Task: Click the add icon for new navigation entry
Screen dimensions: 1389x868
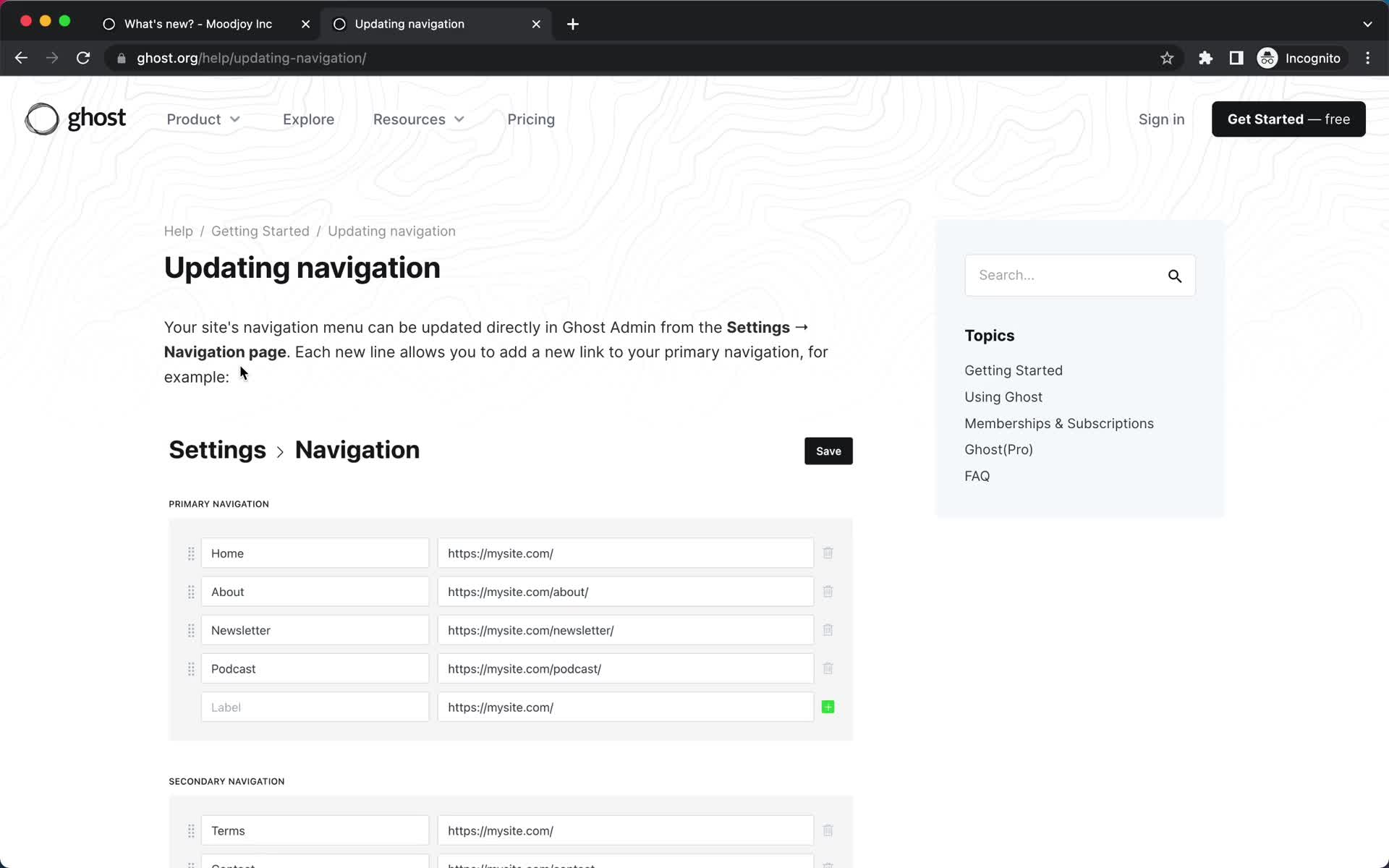Action: [828, 707]
